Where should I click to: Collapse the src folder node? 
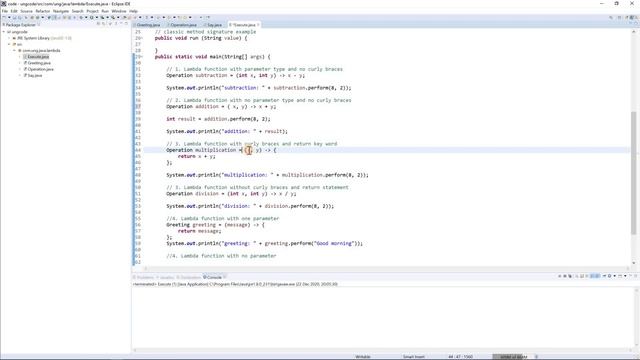(9, 44)
